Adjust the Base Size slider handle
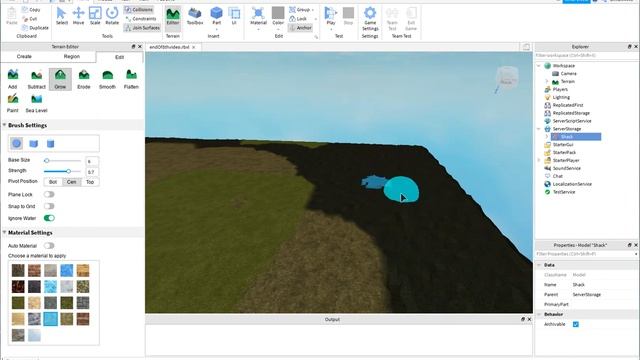The image size is (640, 360). [47, 161]
